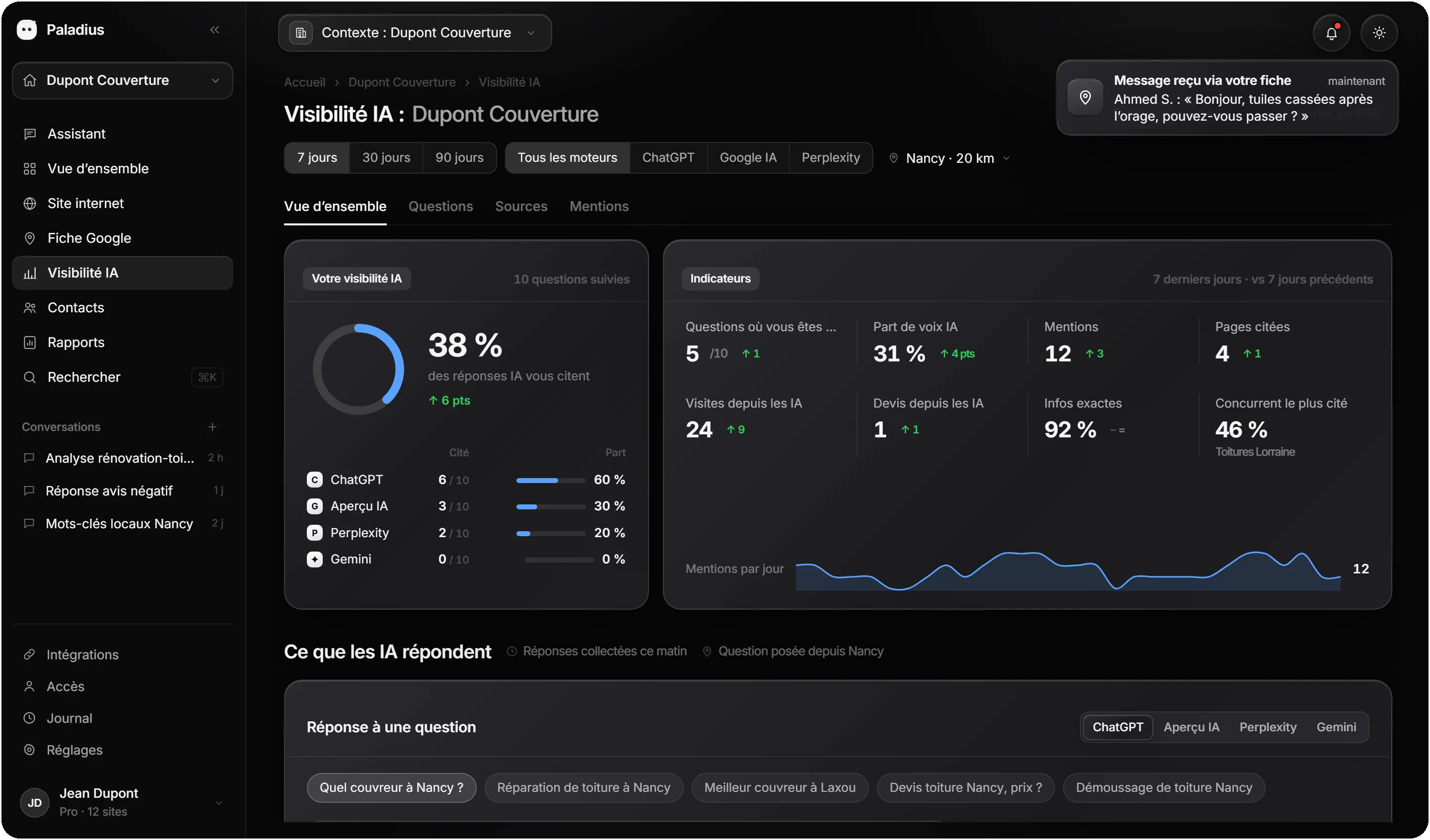The width and height of the screenshot is (1430, 840).
Task: Select the 7 jours period
Action: pos(317,158)
